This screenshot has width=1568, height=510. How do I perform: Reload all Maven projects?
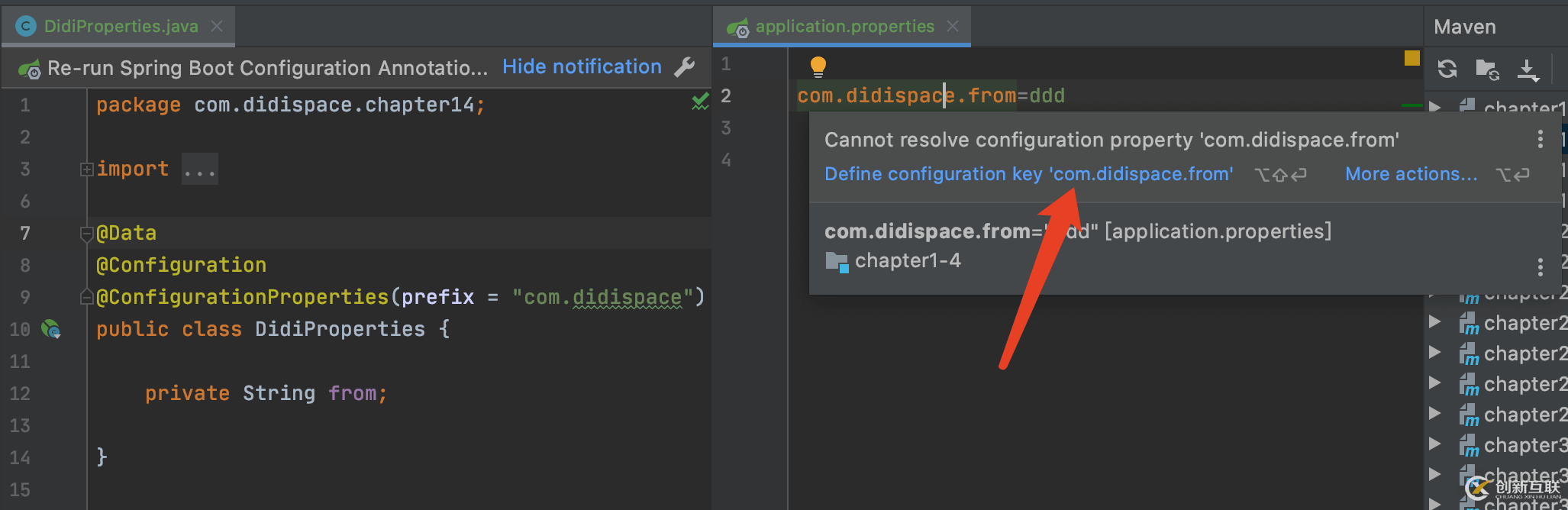click(1447, 69)
